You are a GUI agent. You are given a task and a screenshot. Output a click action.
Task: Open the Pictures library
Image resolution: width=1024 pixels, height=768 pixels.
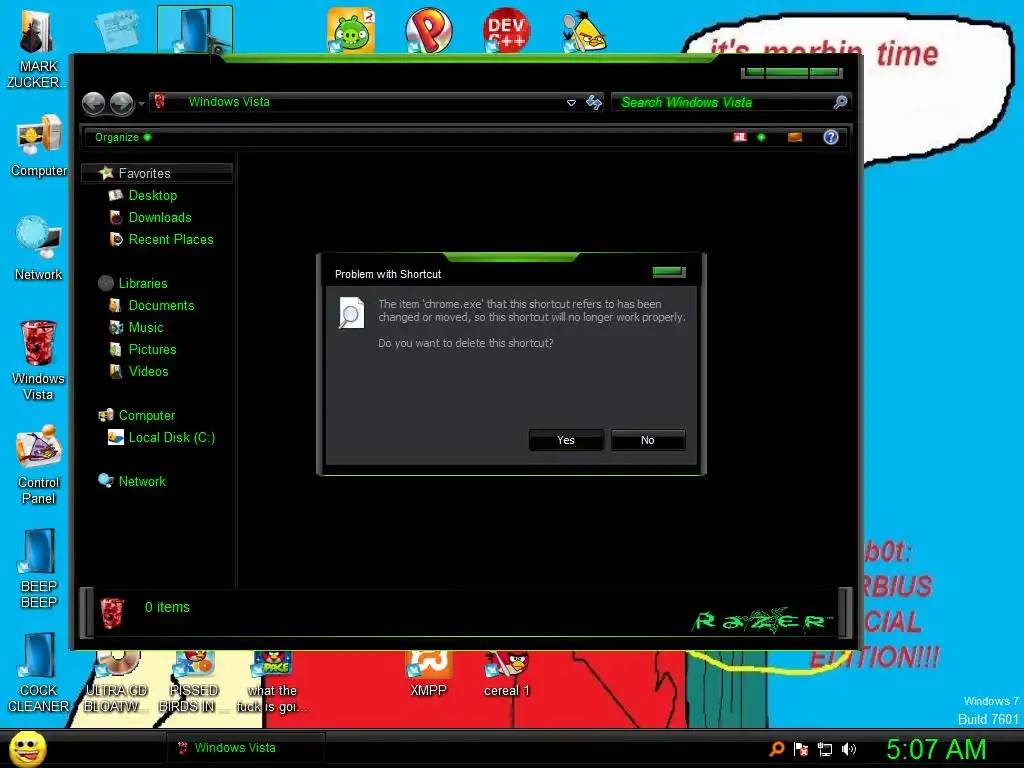(x=152, y=349)
